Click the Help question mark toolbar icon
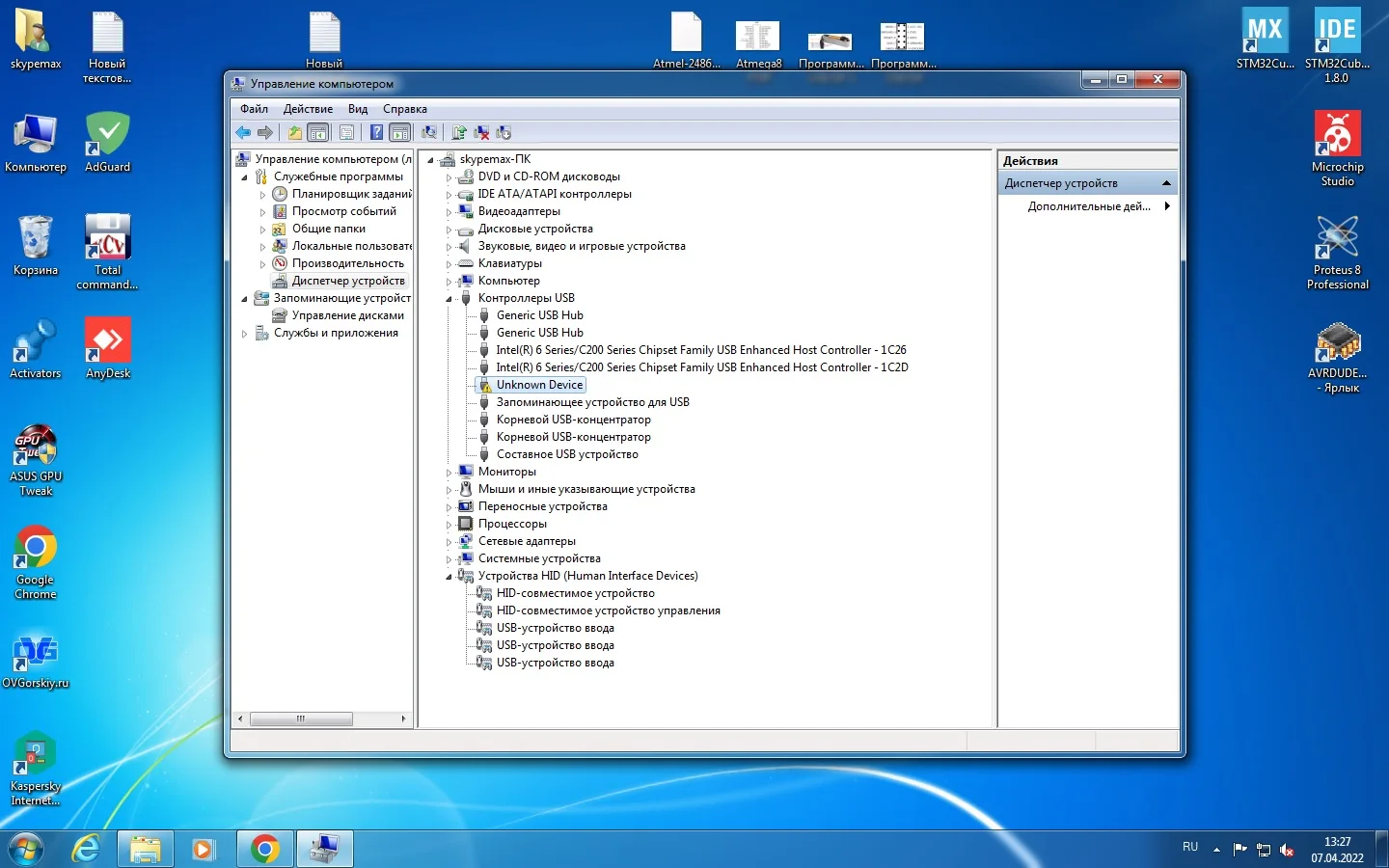Viewport: 1389px width, 868px height. 376,133
